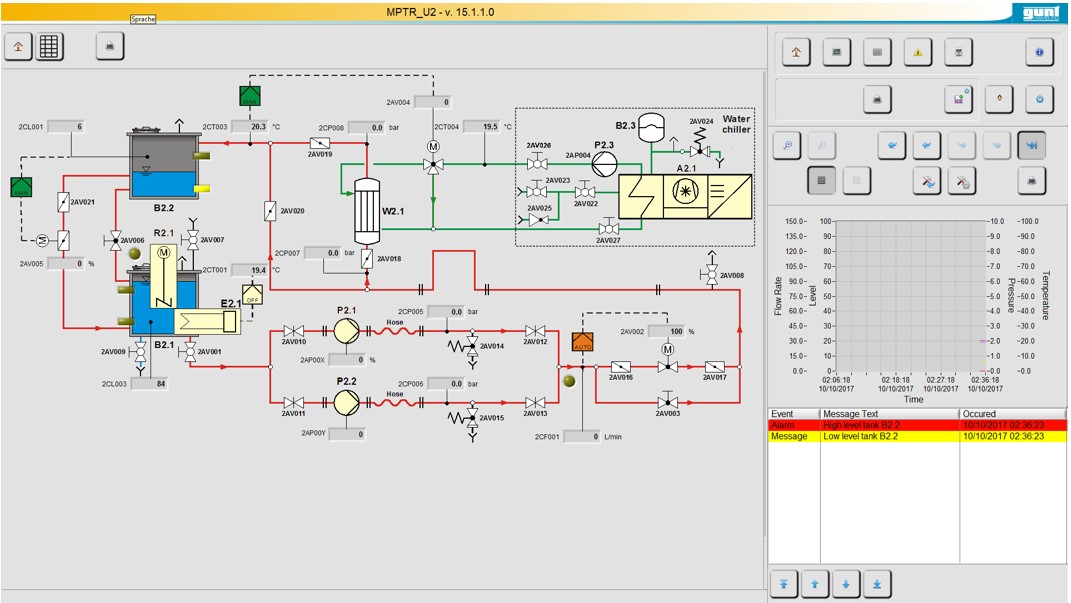Click the power/shutdown button in right panel
This screenshot has width=1071, height=603.
[x=1040, y=98]
